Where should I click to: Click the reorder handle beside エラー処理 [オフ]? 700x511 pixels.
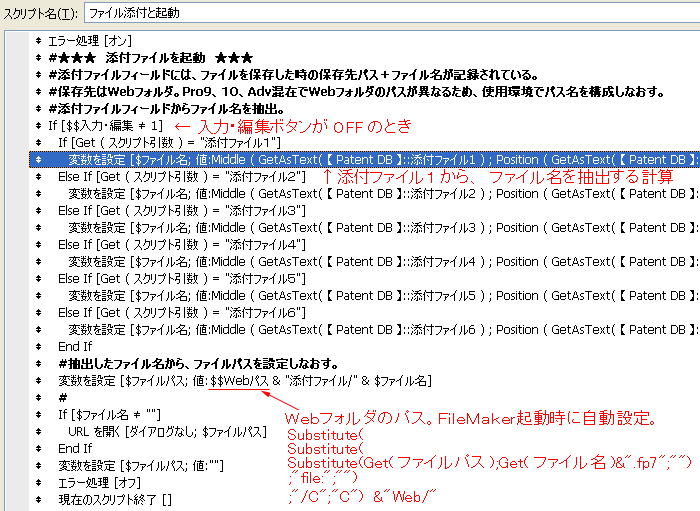tap(39, 482)
